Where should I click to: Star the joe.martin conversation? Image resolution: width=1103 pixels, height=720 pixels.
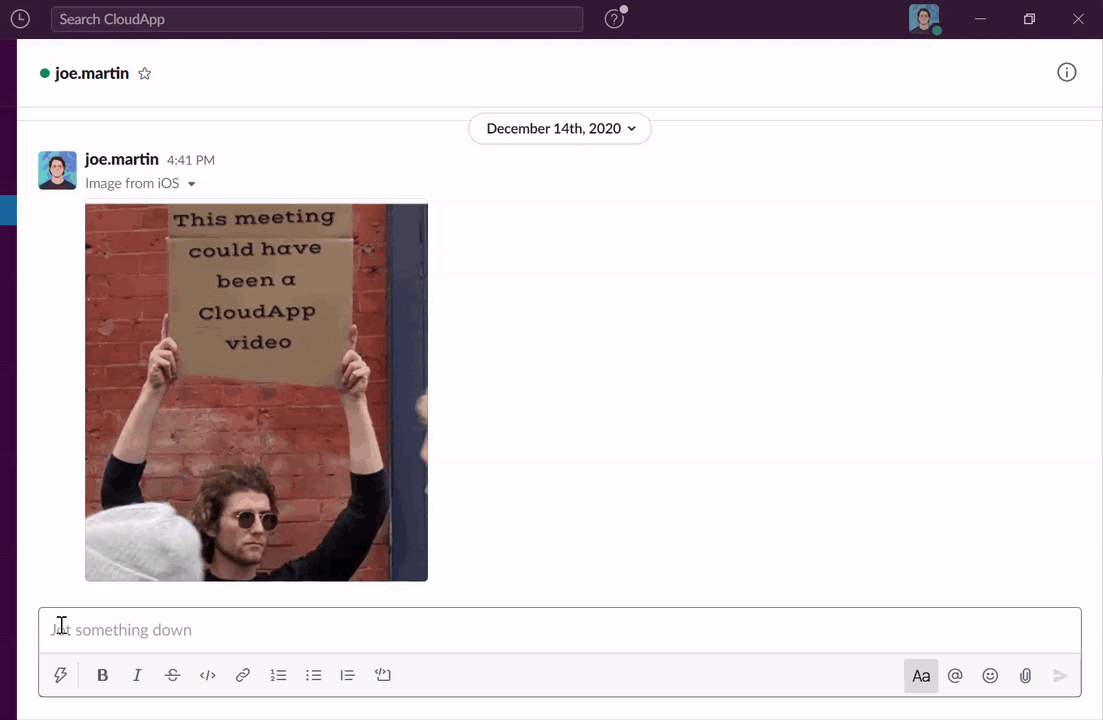tap(144, 73)
